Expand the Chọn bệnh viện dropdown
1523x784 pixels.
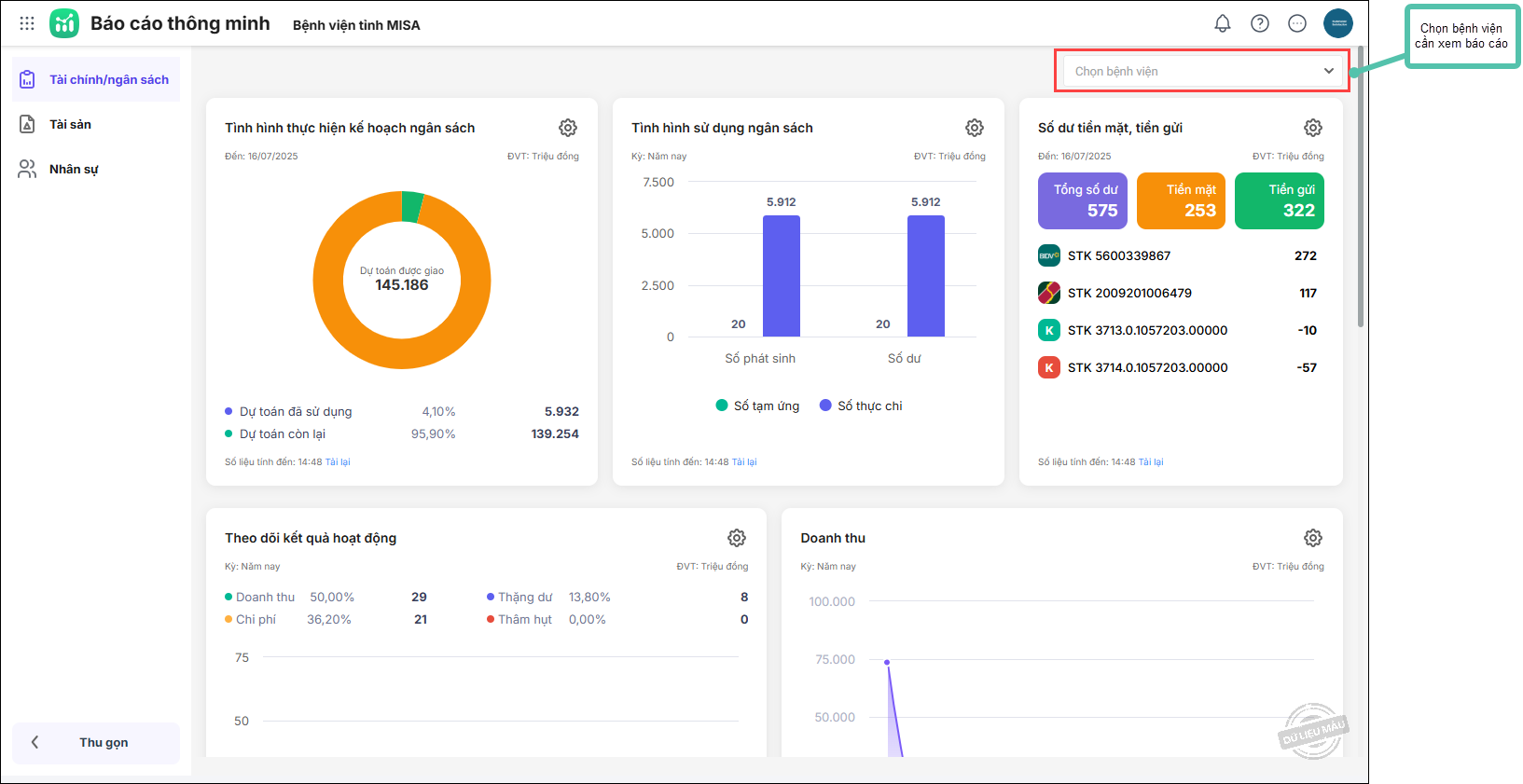pos(1201,71)
